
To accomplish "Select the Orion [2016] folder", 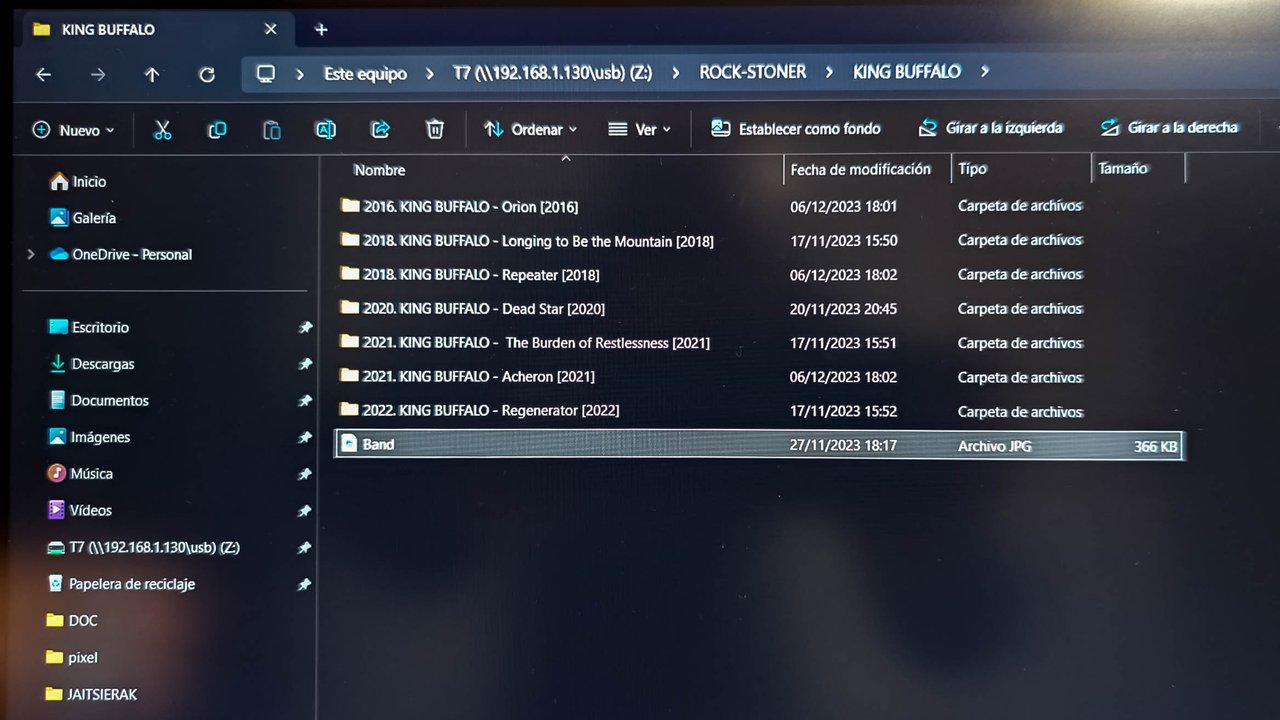I will click(460, 206).
